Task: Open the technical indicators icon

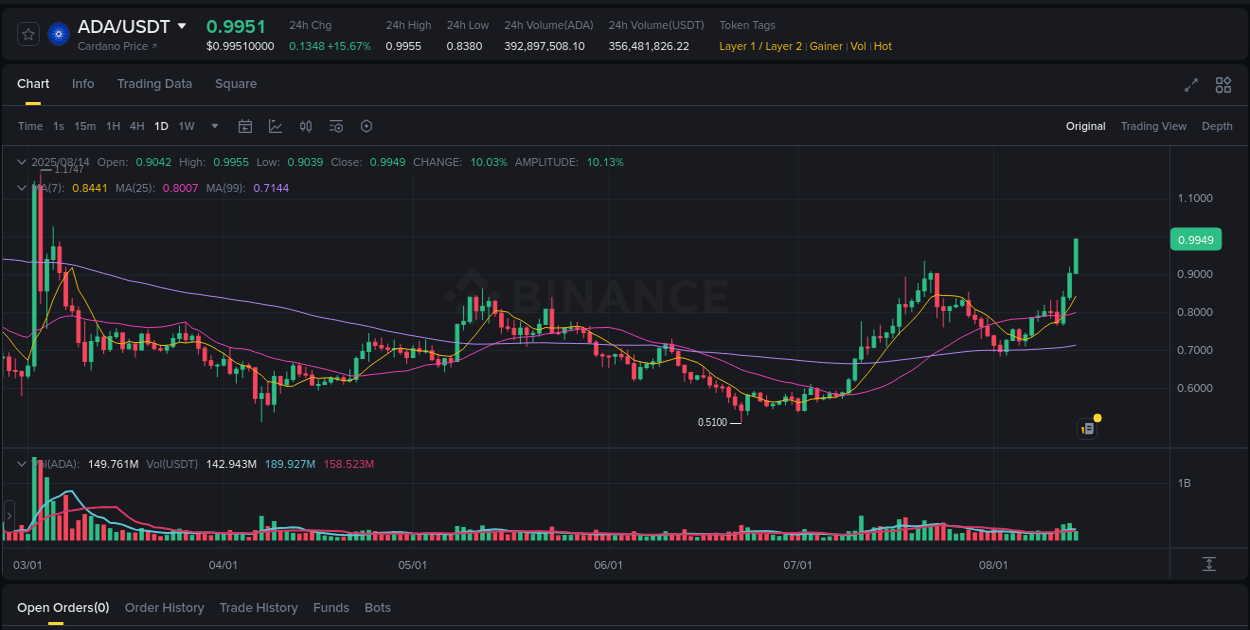Action: point(275,126)
